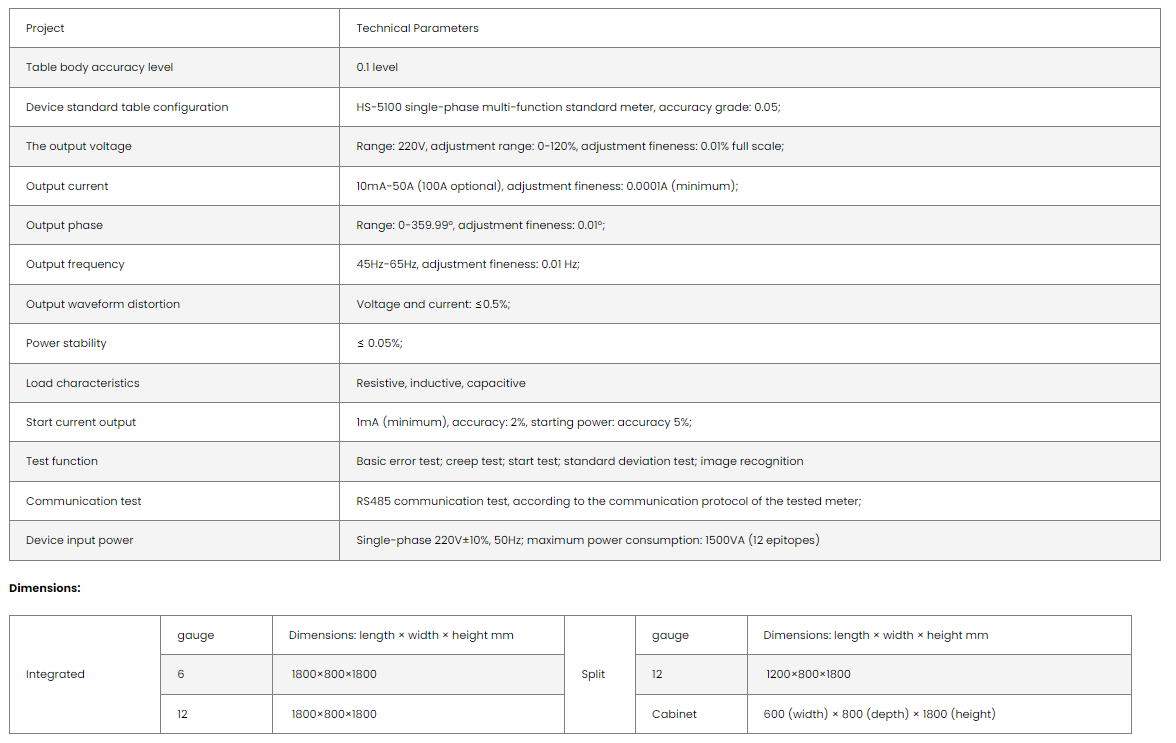
Task: Select the 'Table body accuracy level' row label
Action: (99, 67)
